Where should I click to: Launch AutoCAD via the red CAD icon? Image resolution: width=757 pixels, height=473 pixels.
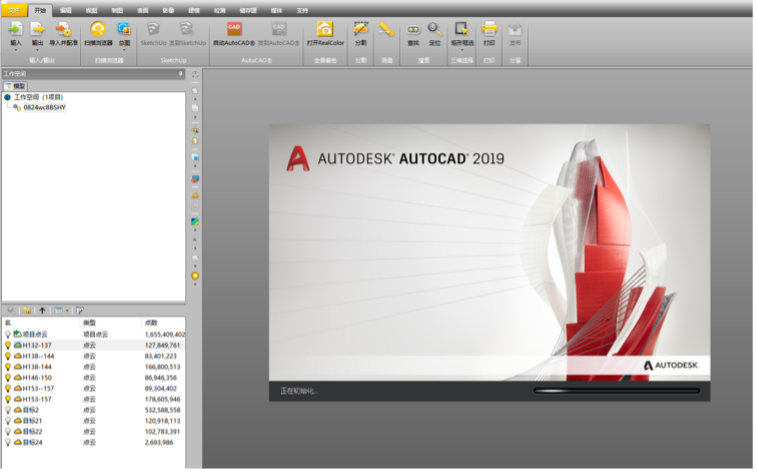(234, 29)
